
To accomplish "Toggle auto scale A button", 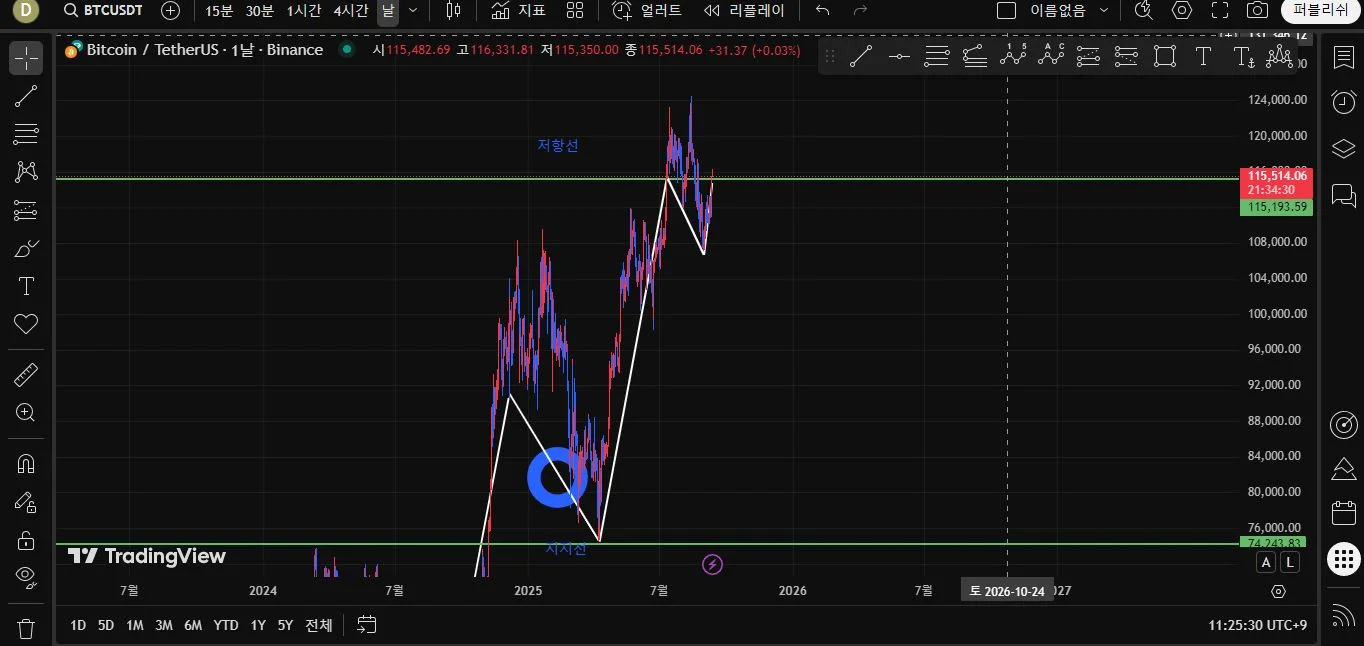I will click(1266, 563).
